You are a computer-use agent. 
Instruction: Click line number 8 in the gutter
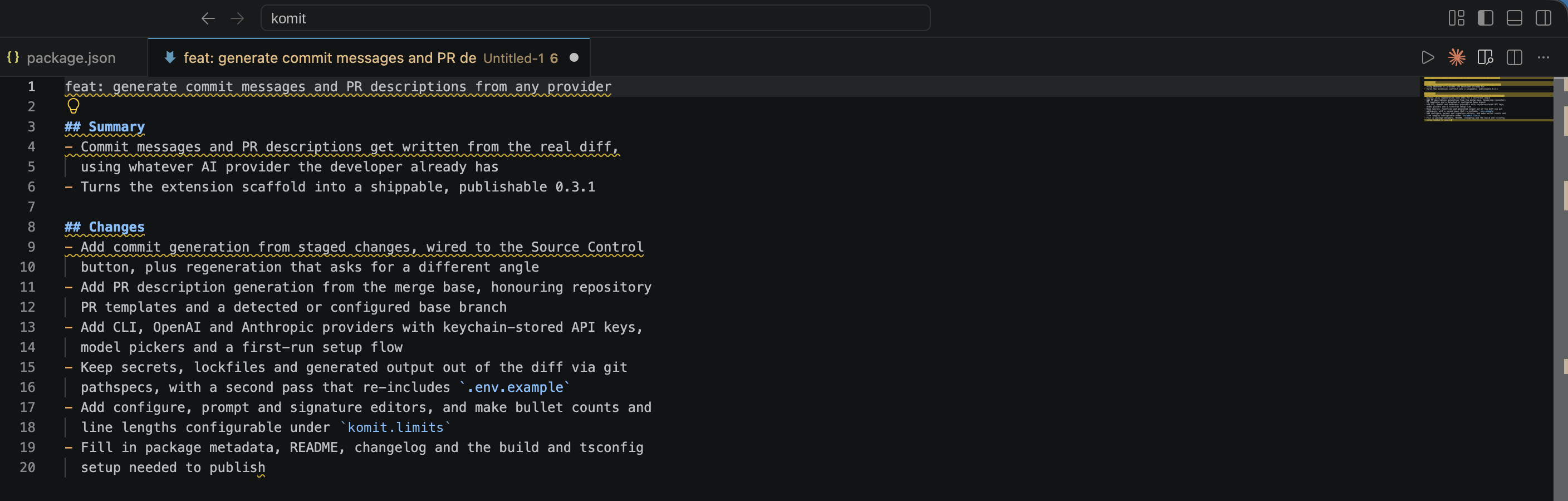(x=31, y=227)
